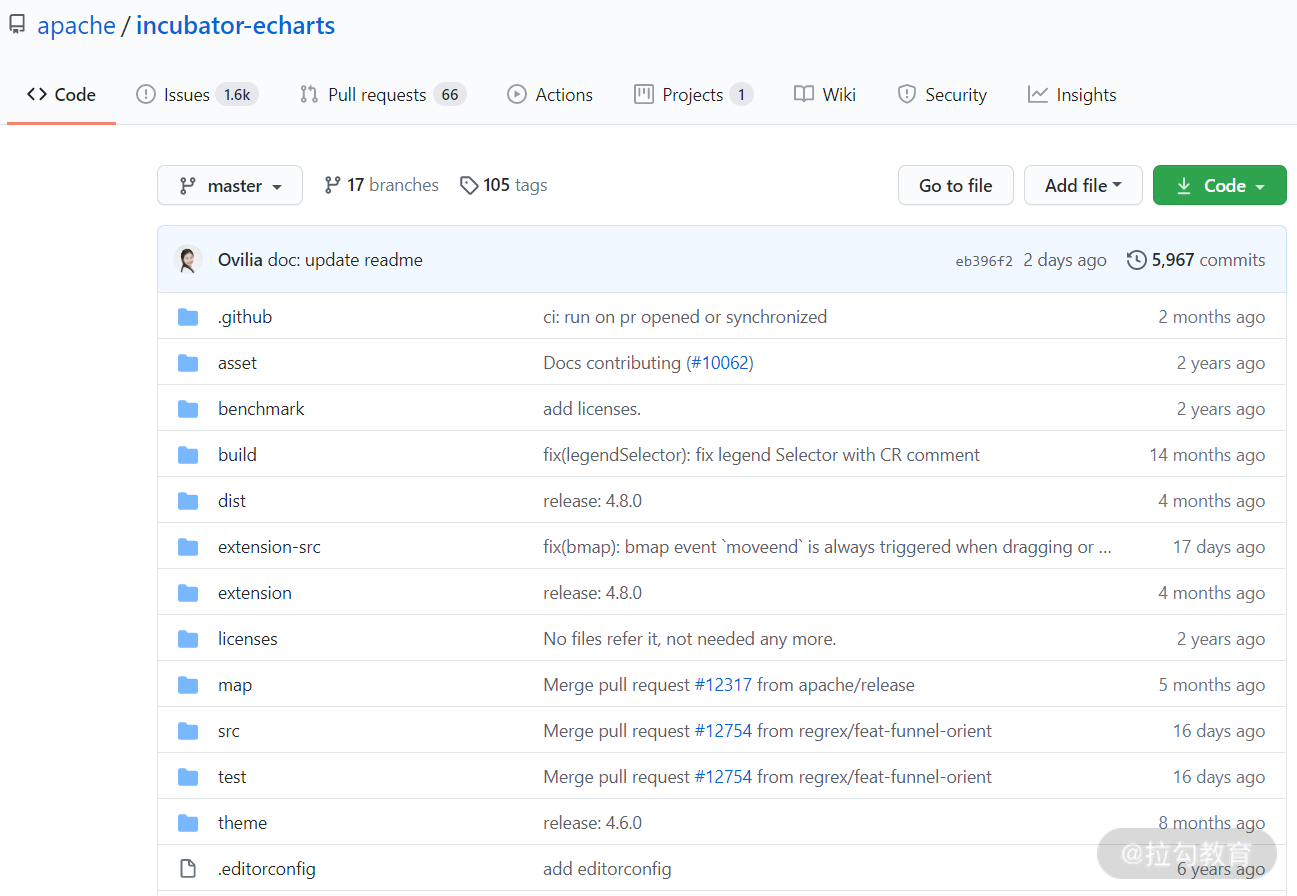Click the clock history icon beside 5,967 commits
This screenshot has height=896, width=1297.
click(1137, 260)
